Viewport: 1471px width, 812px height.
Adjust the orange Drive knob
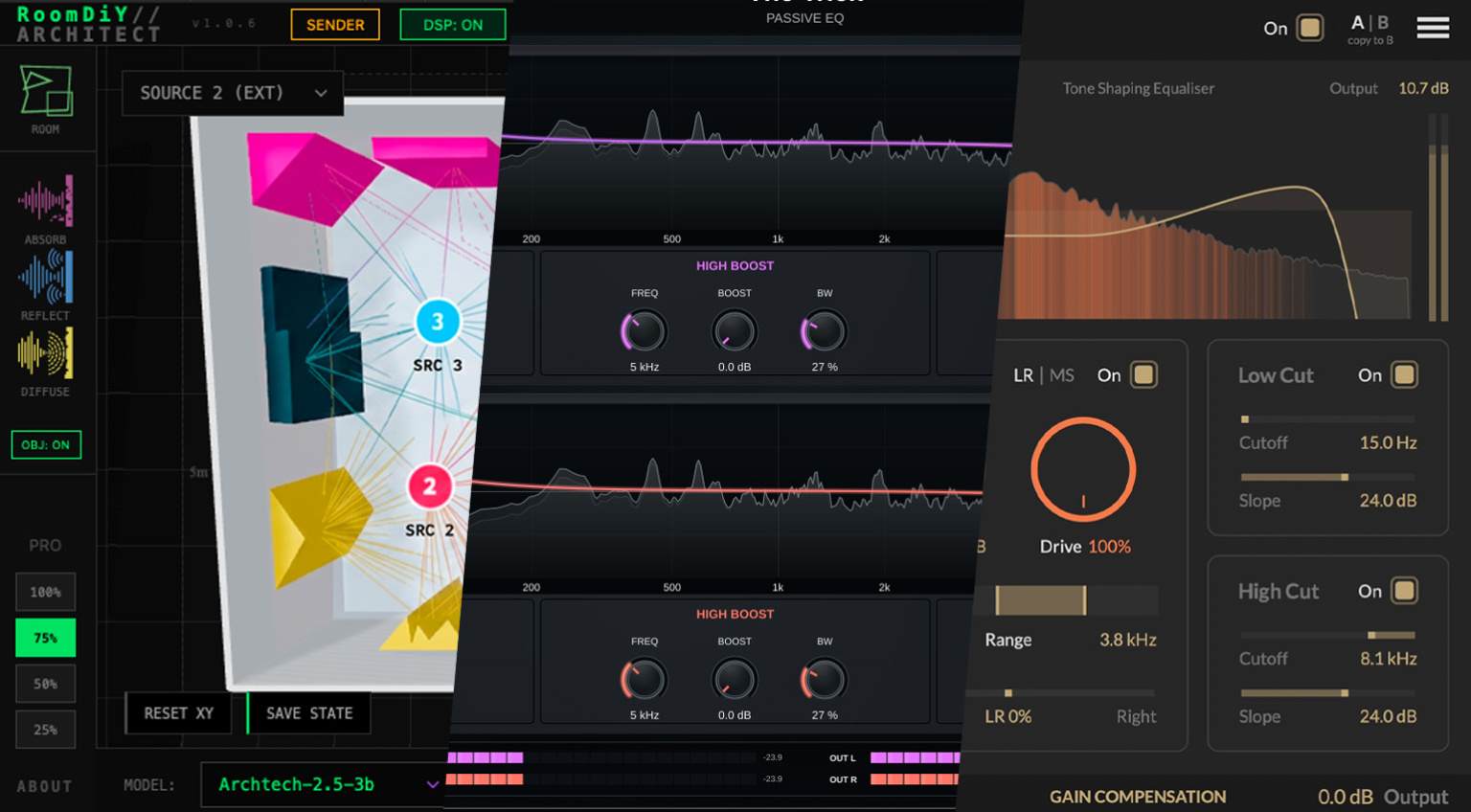click(1083, 469)
